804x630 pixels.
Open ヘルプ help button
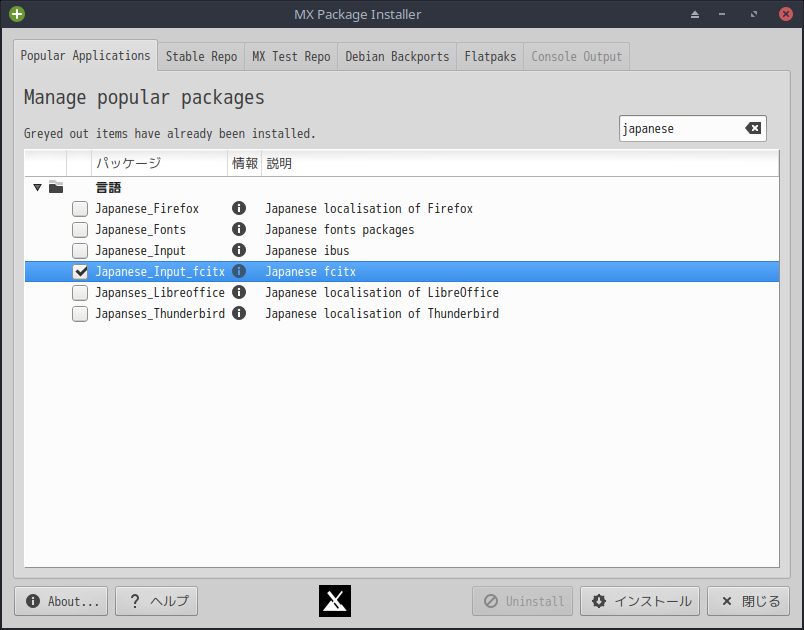coord(157,601)
